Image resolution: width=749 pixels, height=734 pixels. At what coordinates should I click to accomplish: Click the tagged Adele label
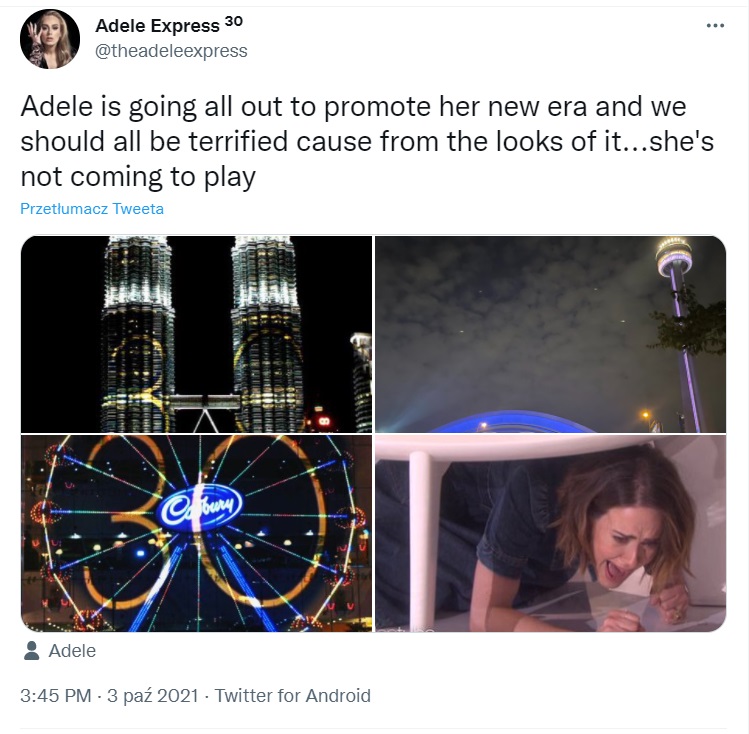tap(72, 651)
